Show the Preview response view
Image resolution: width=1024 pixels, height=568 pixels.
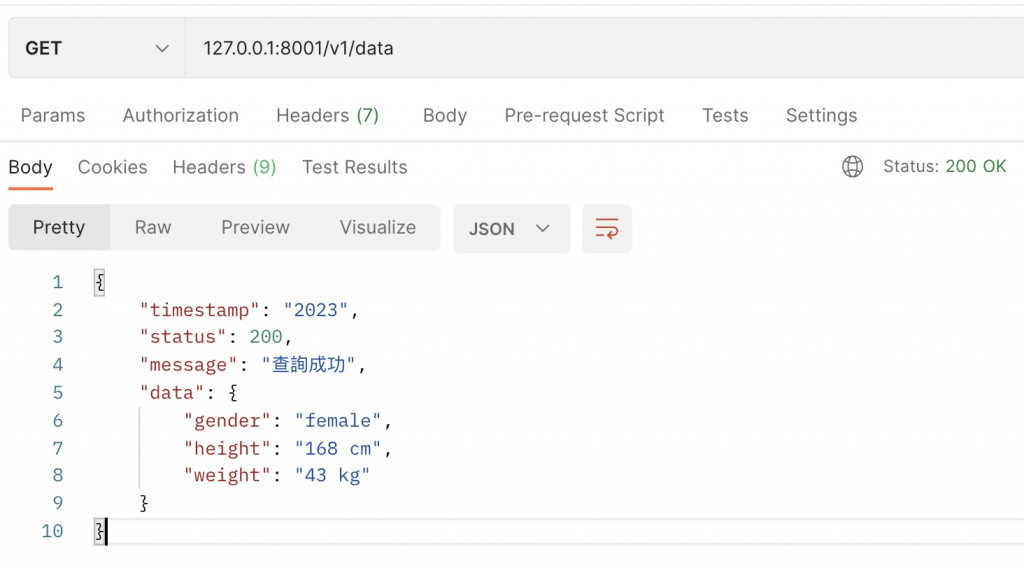pyautogui.click(x=255, y=227)
